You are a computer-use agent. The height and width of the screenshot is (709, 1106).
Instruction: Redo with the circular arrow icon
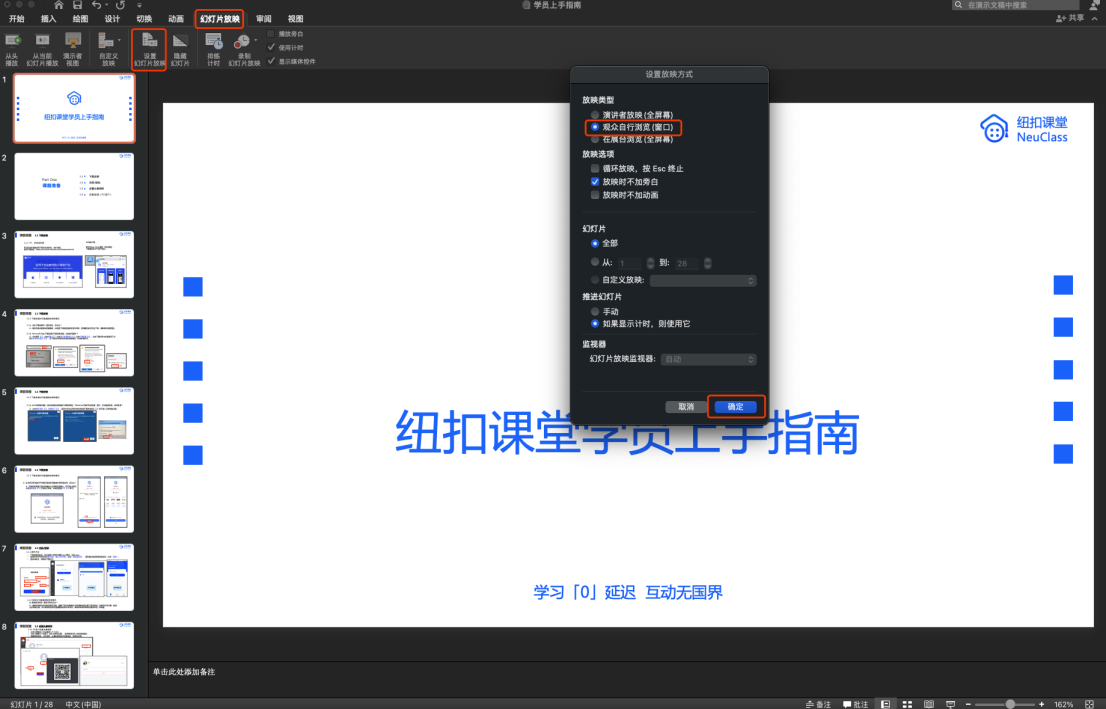tap(121, 5)
